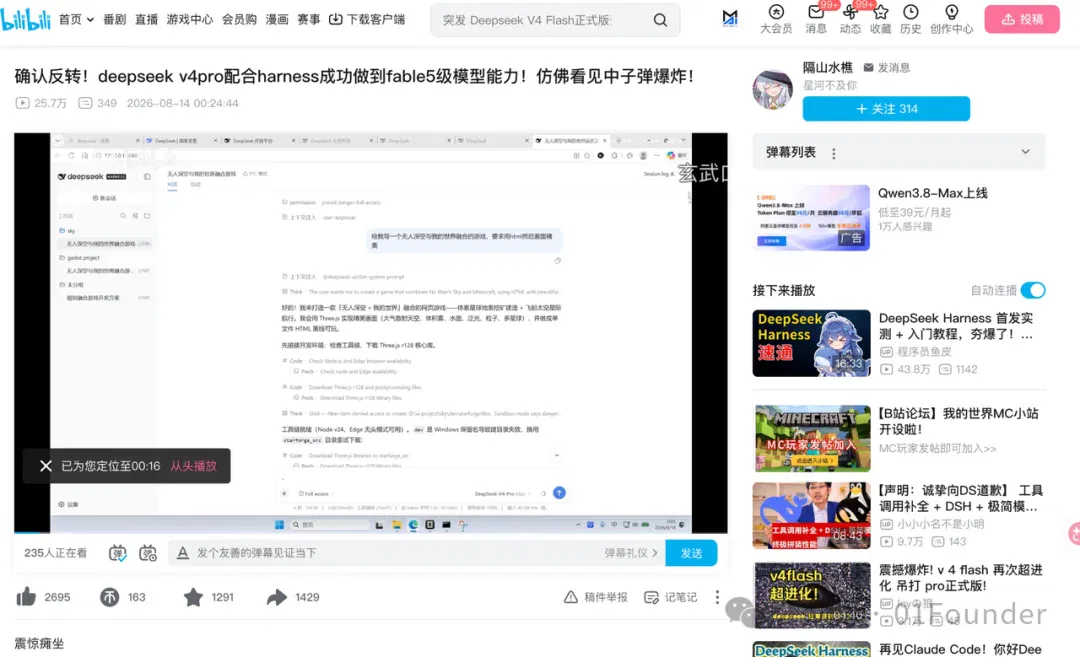The image size is (1080, 657).
Task: Open the 番剧 menu item
Action: tap(114, 19)
